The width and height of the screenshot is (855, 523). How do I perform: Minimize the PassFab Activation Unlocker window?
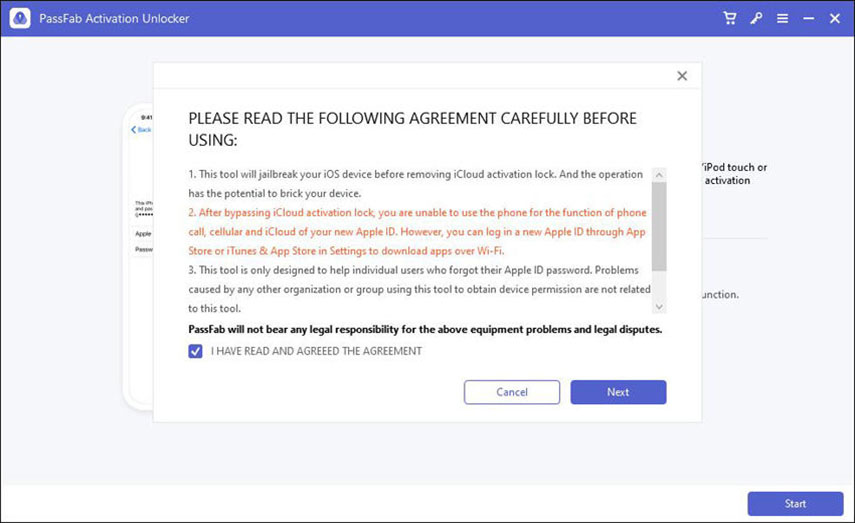tap(807, 19)
